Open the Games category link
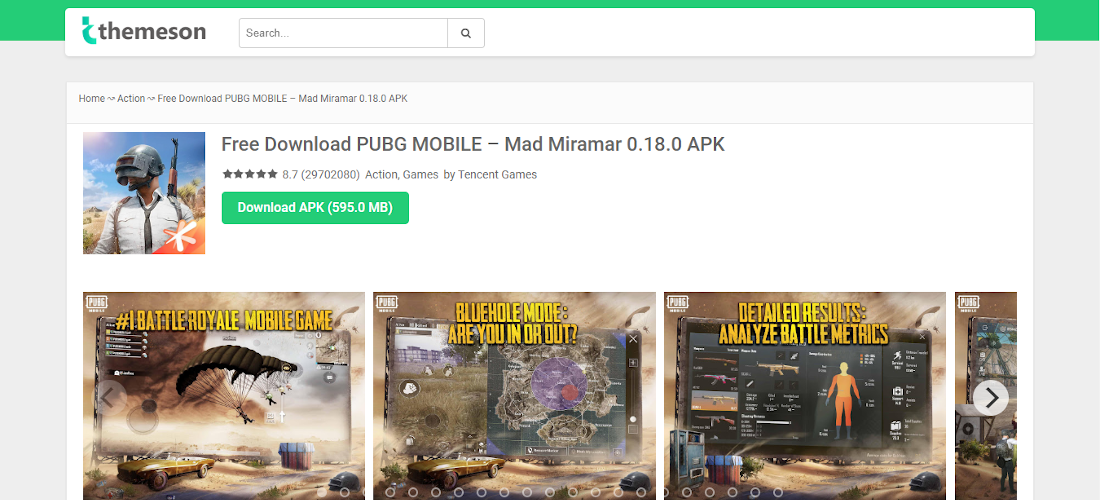Viewport: 1100px width, 500px height. tap(420, 175)
